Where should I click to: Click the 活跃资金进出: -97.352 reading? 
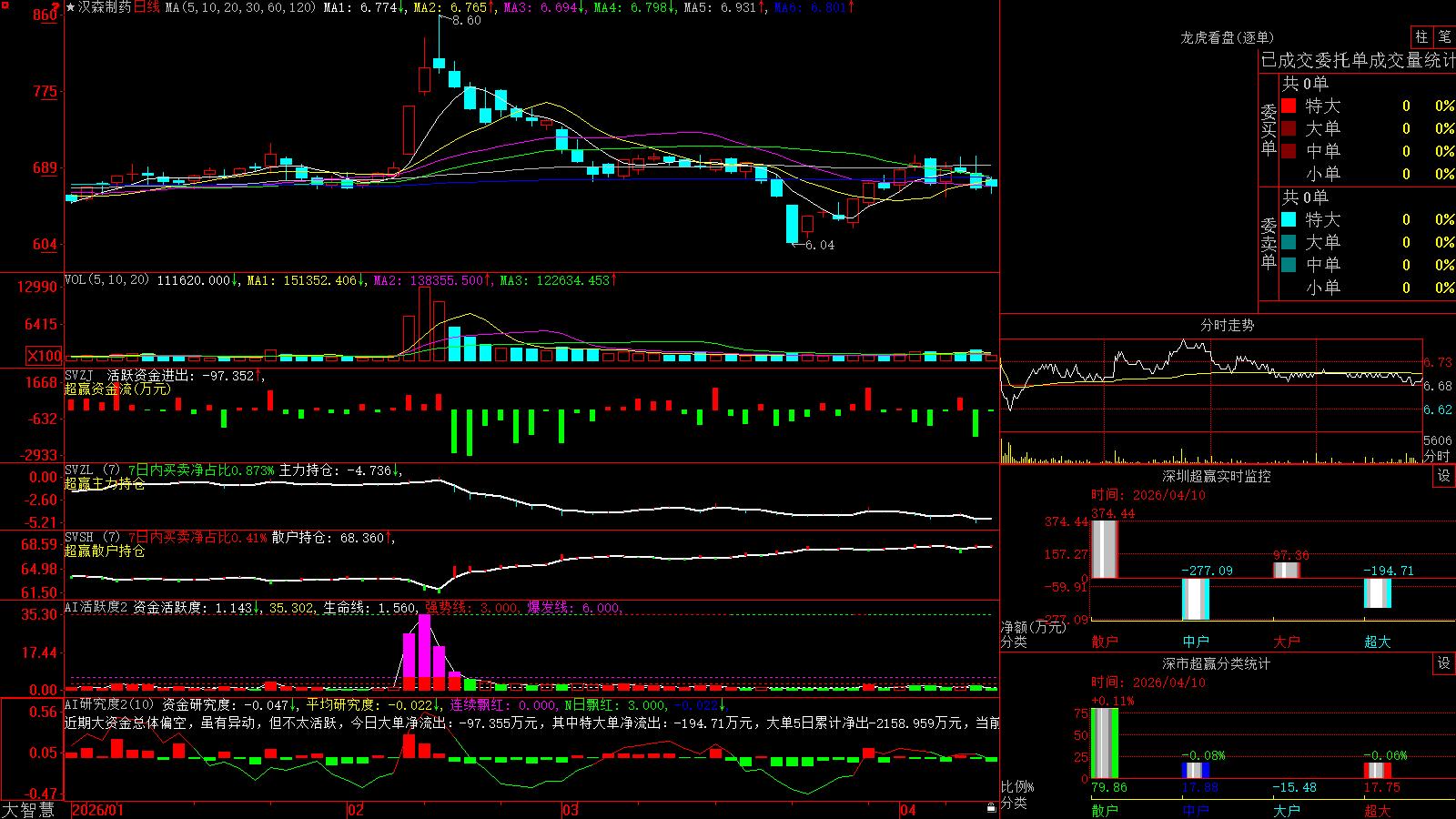[181, 376]
